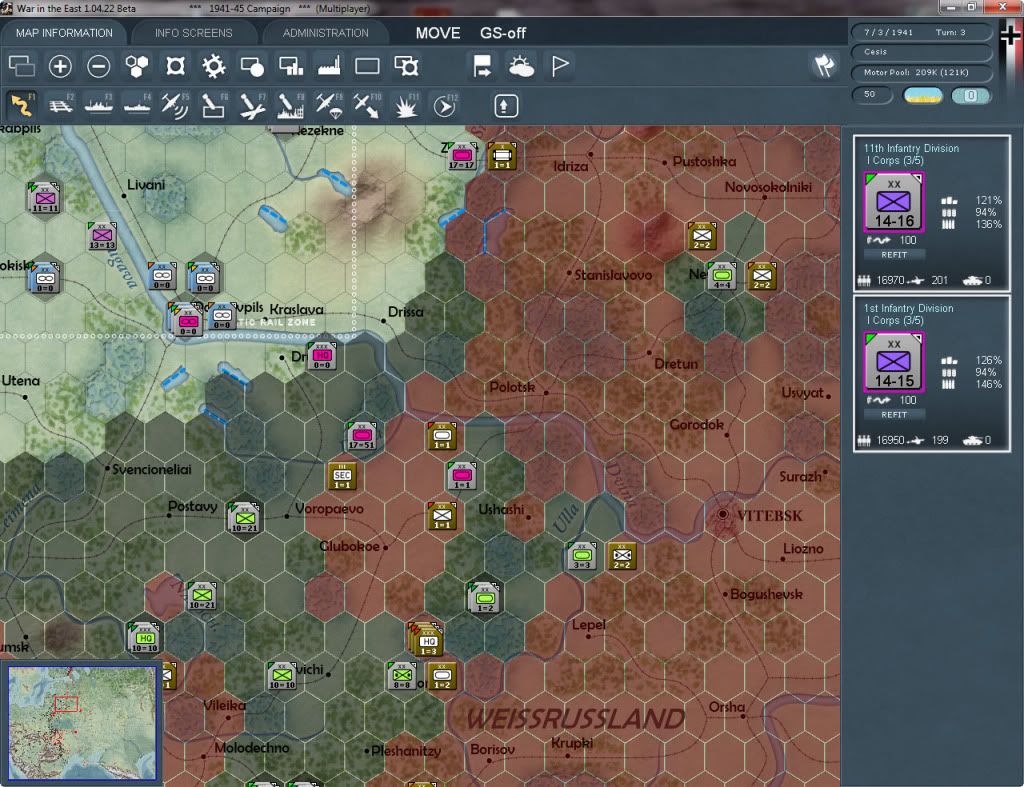Open the Info Screens tab
This screenshot has width=1024, height=787.
pyautogui.click(x=193, y=33)
